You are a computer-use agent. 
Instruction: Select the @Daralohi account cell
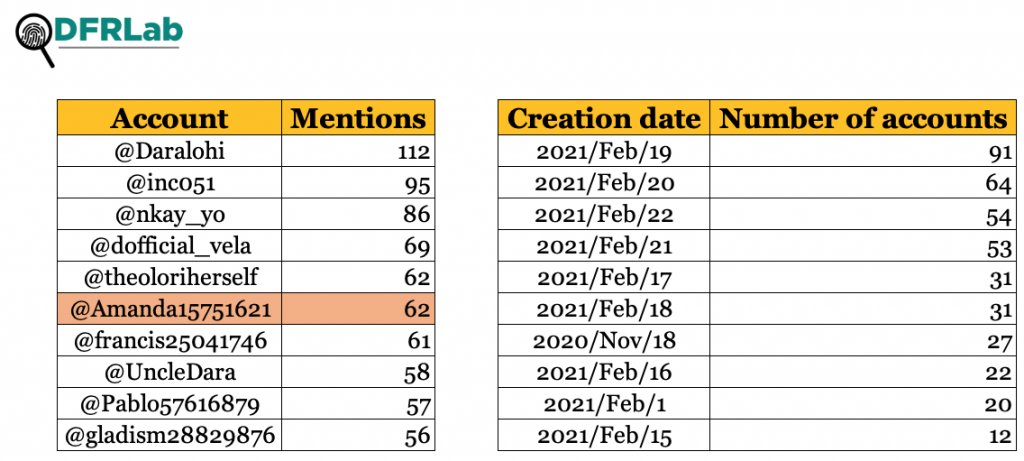[x=169, y=151]
